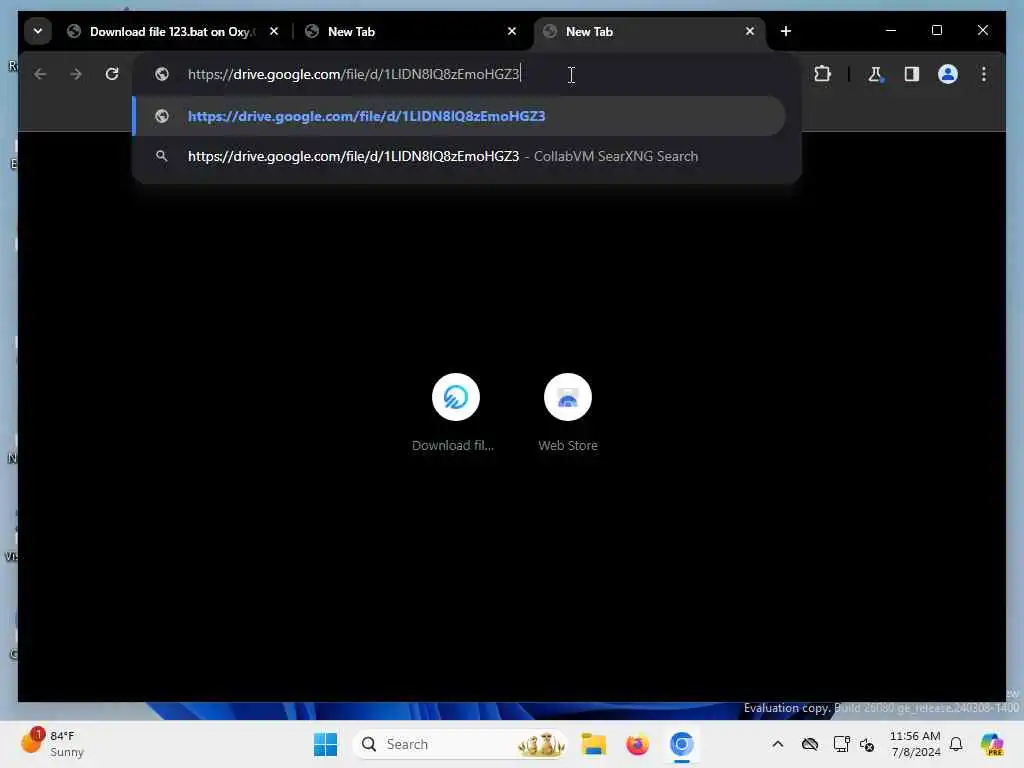Click the globe icon in address bar
The height and width of the screenshot is (768, 1024).
[x=162, y=74]
